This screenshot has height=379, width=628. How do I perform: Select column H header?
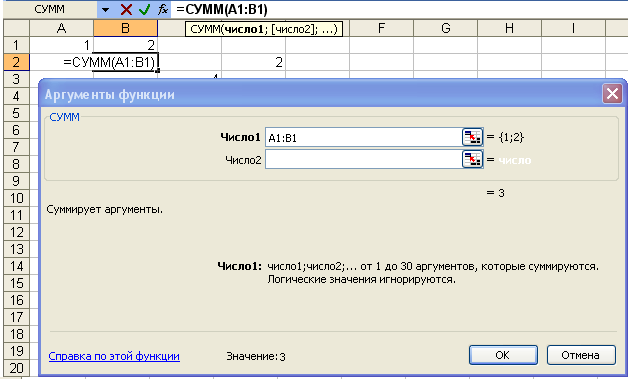click(x=509, y=28)
